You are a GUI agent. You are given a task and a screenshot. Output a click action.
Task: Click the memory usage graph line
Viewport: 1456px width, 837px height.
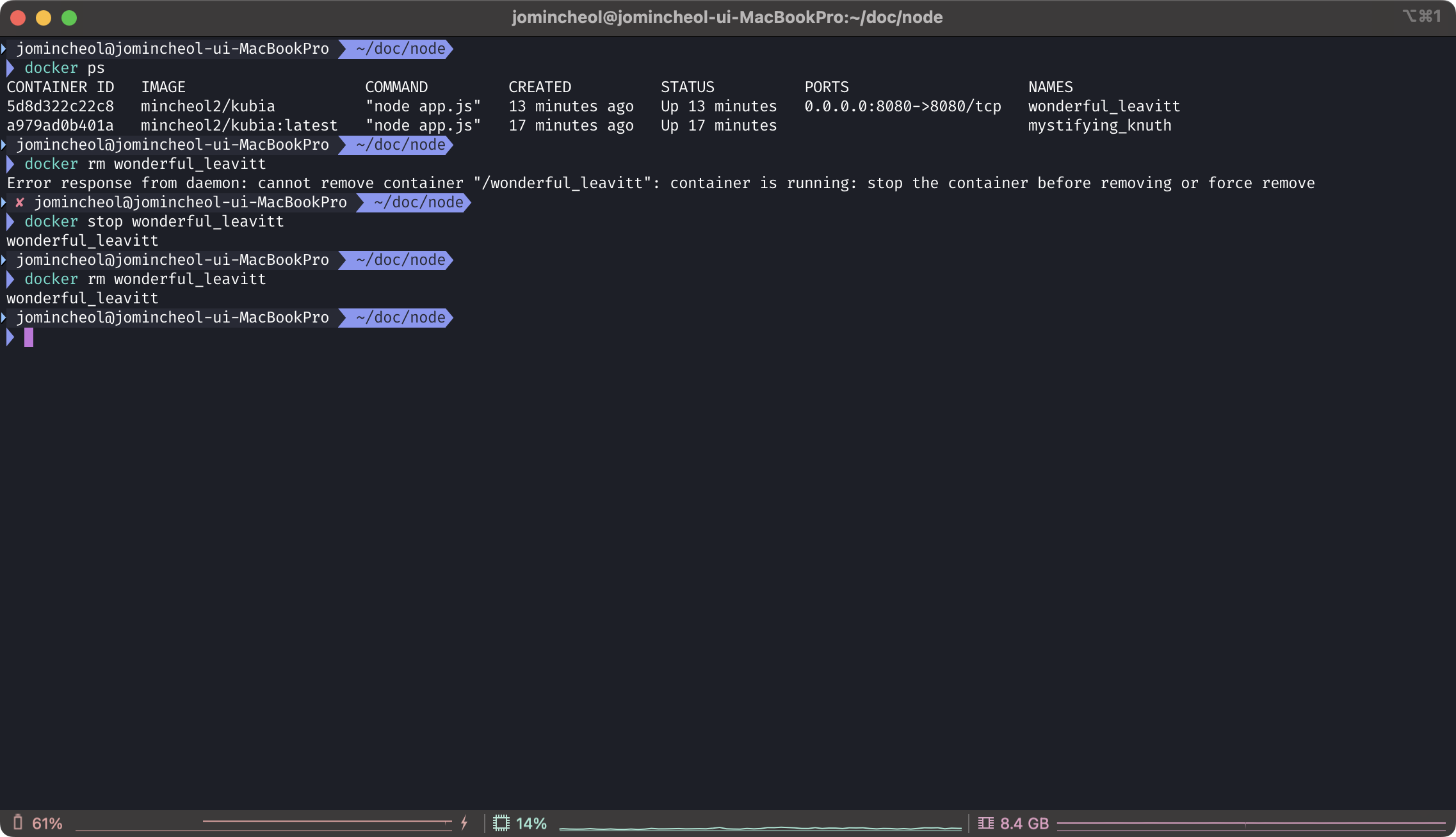coord(1250,824)
